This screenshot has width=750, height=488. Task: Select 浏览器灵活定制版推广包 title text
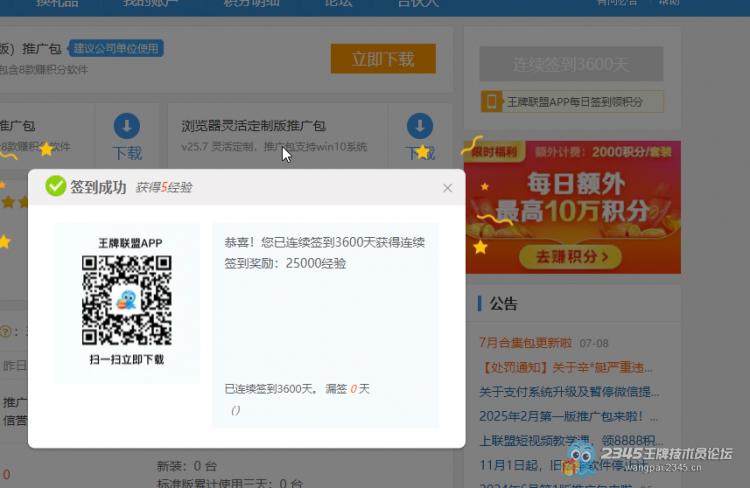254,126
